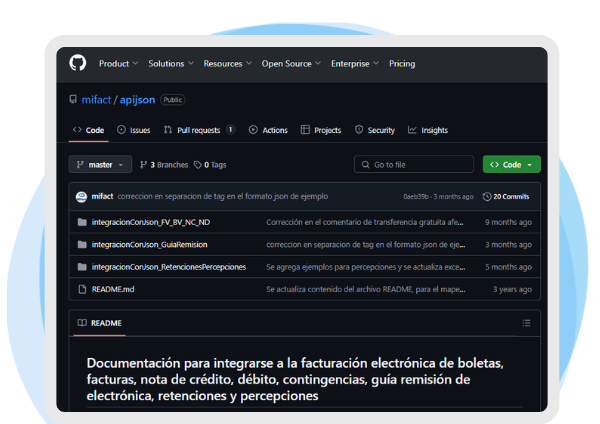Open the README.md file
600x424 pixels.
(x=113, y=289)
